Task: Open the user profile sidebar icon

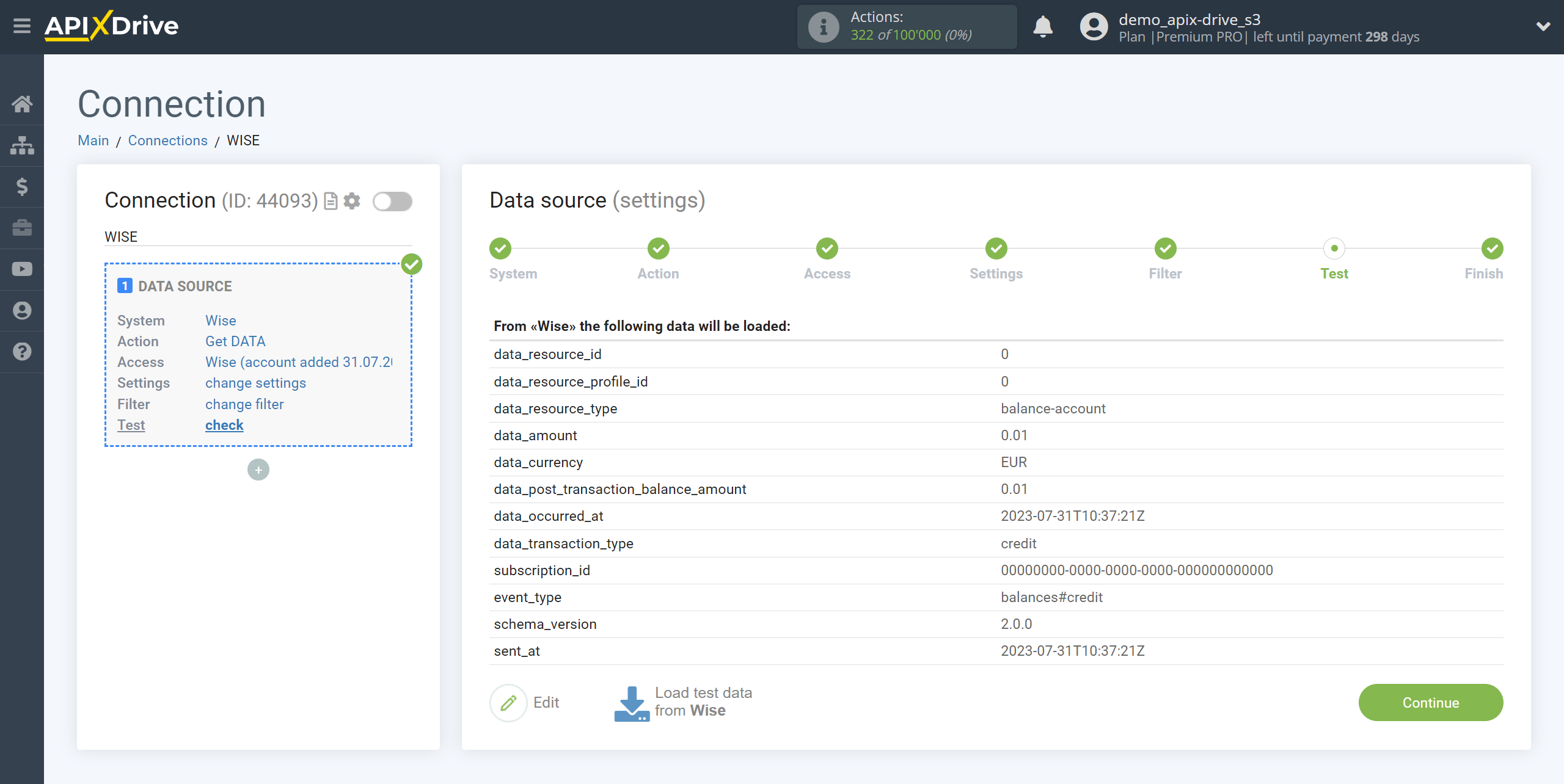Action: (22, 310)
